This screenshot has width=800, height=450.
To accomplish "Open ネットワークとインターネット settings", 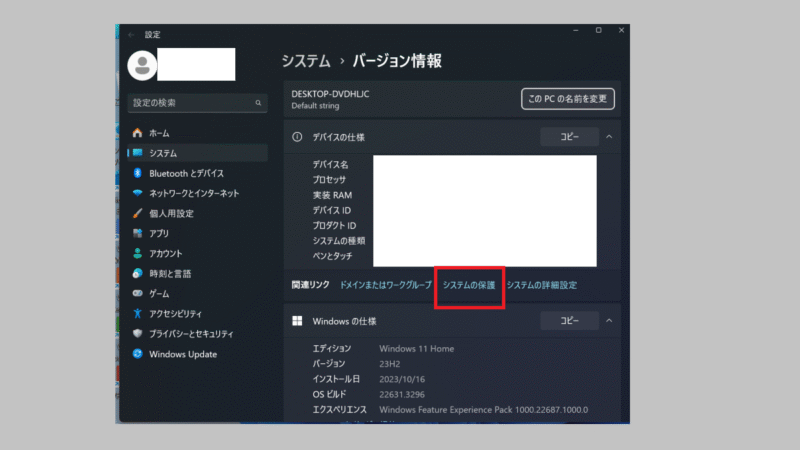I will pos(197,193).
